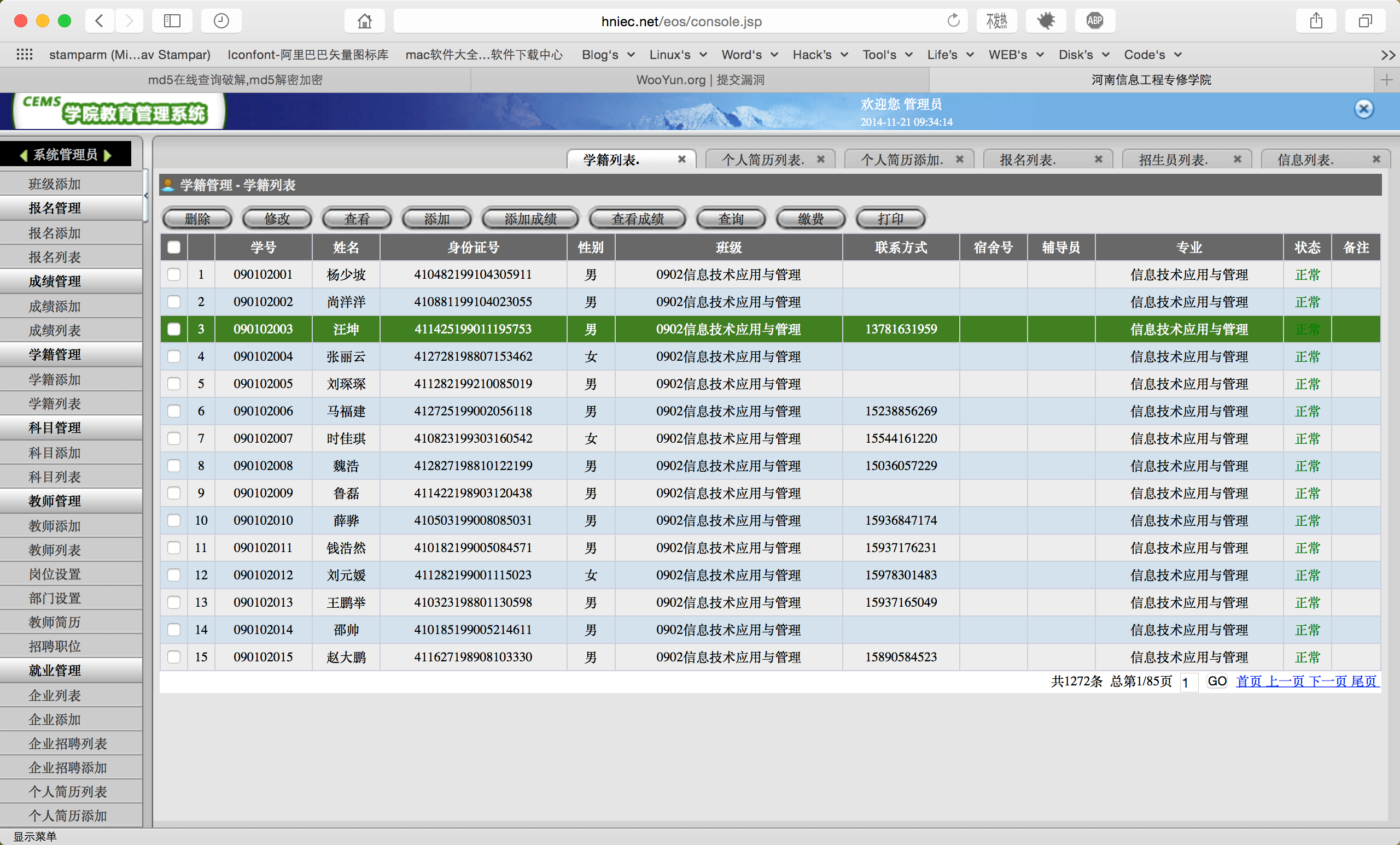
Task: Show all tabs overview icon
Action: point(1365,21)
